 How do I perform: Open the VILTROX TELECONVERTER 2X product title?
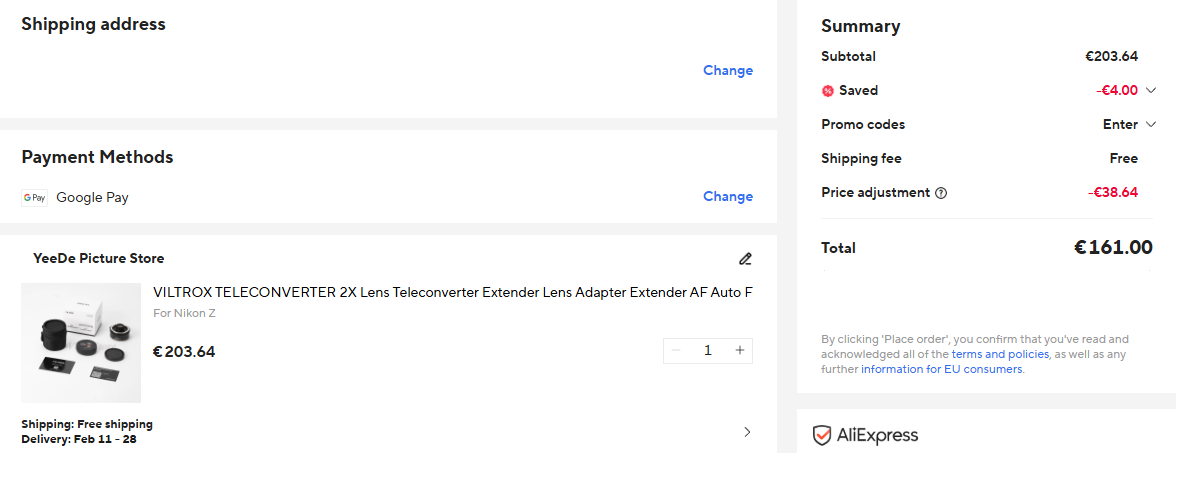[452, 292]
